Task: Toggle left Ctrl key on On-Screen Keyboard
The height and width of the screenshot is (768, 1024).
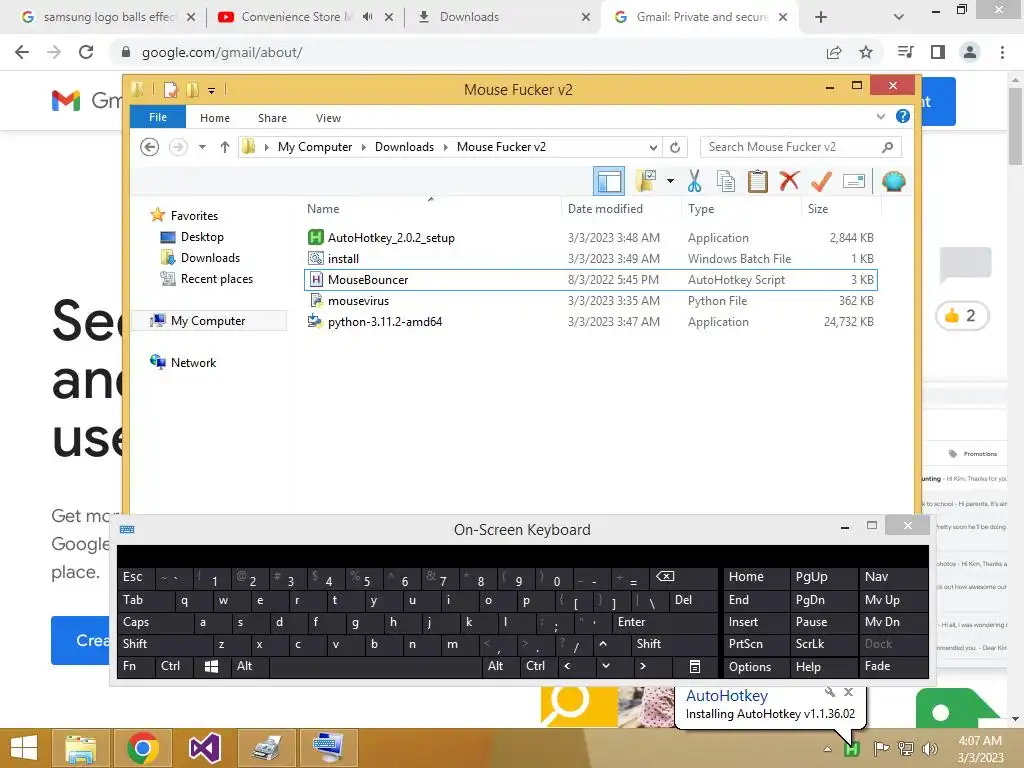Action: click(174, 666)
